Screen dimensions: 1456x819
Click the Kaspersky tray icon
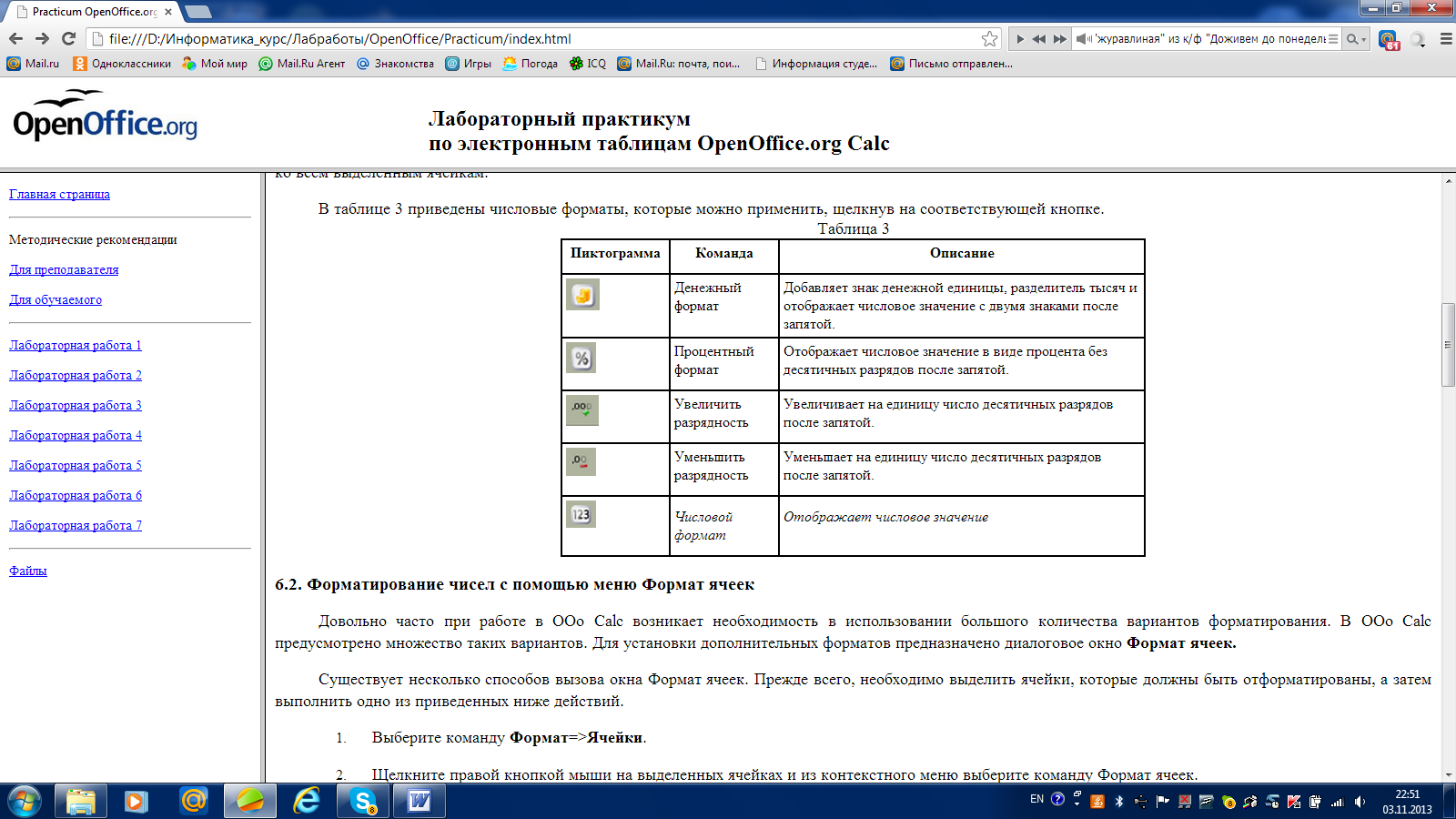pos(1294,802)
